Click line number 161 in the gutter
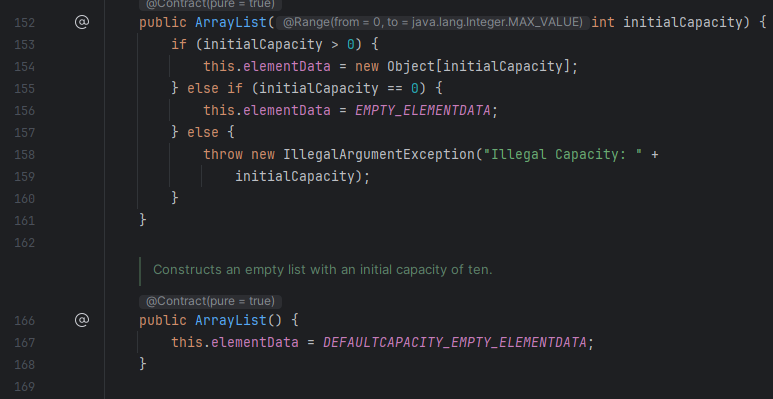This screenshot has height=399, width=773. pos(25,220)
